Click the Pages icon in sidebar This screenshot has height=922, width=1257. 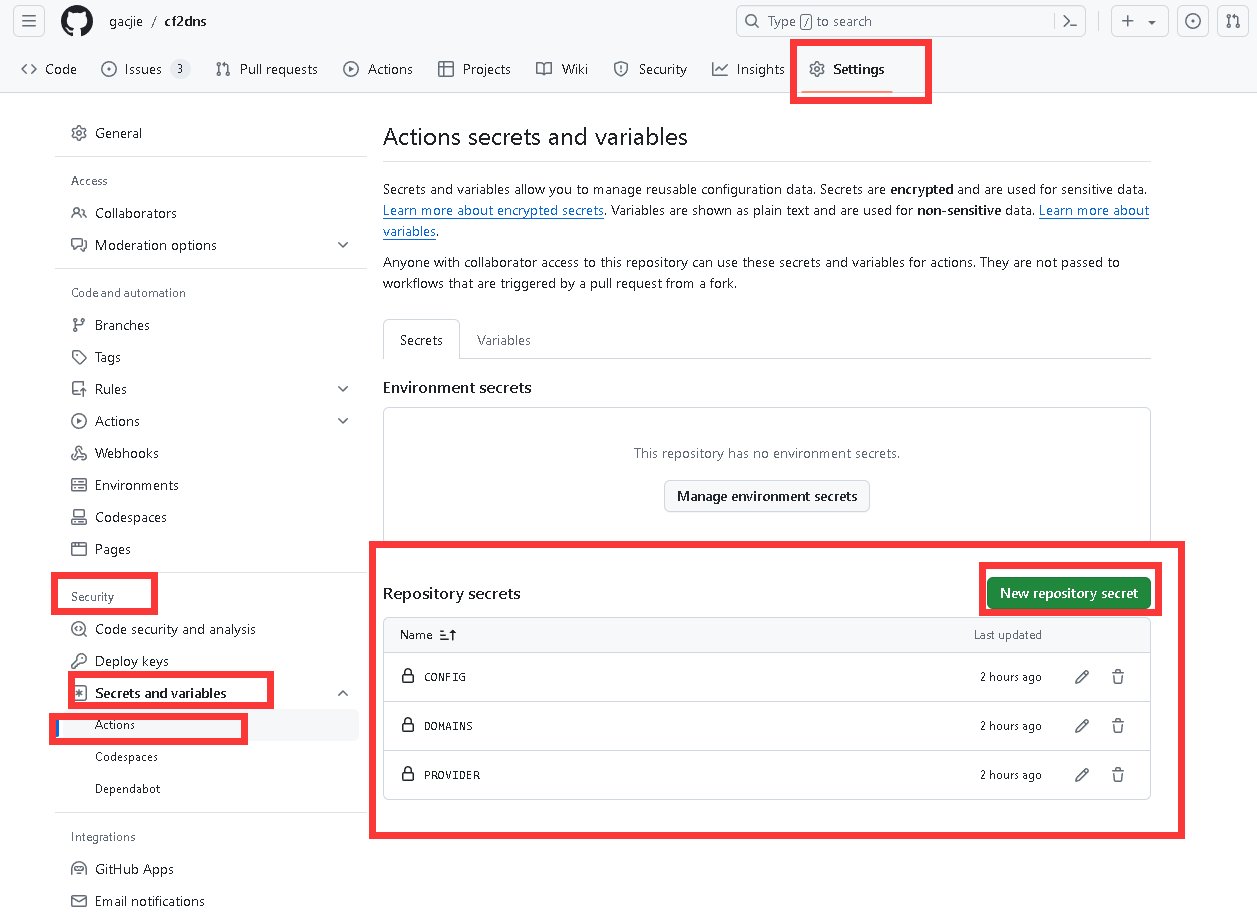pos(79,549)
